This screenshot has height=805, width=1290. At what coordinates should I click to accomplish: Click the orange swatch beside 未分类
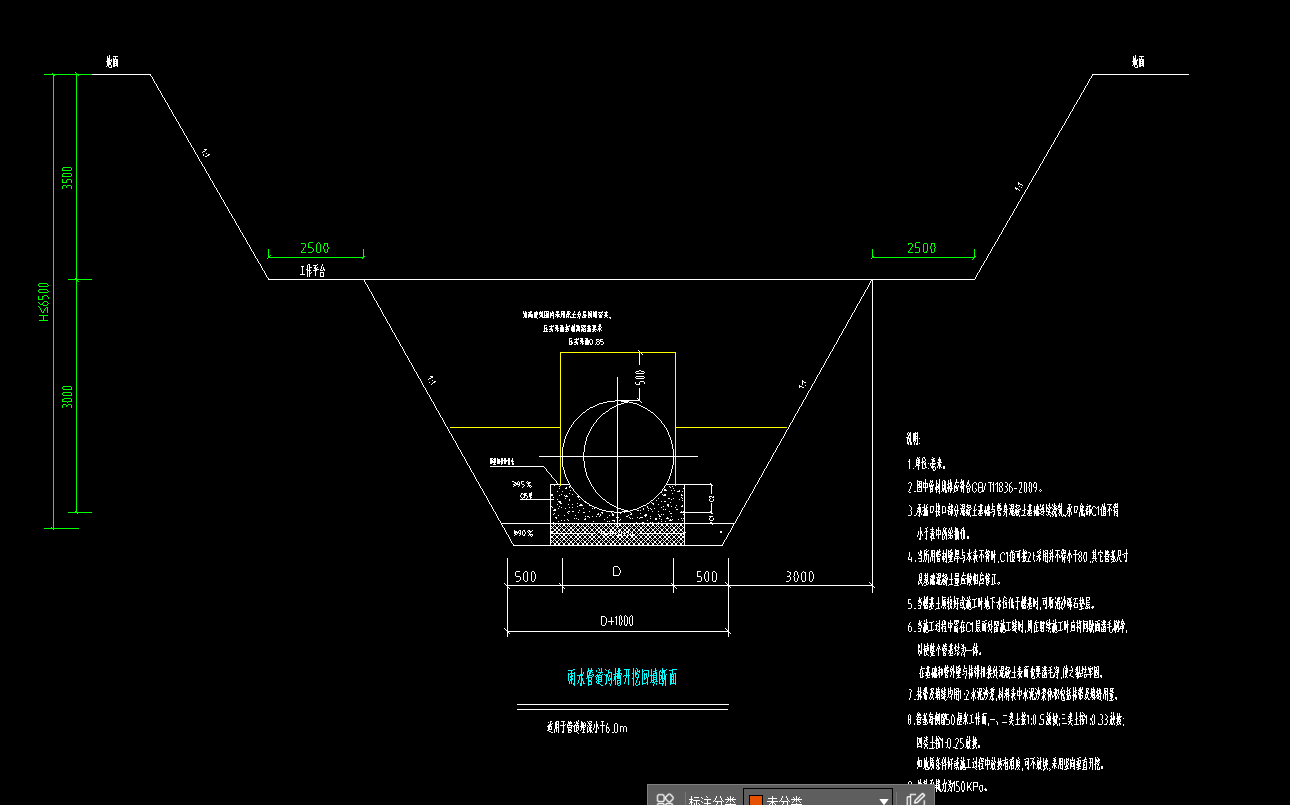pos(756,800)
